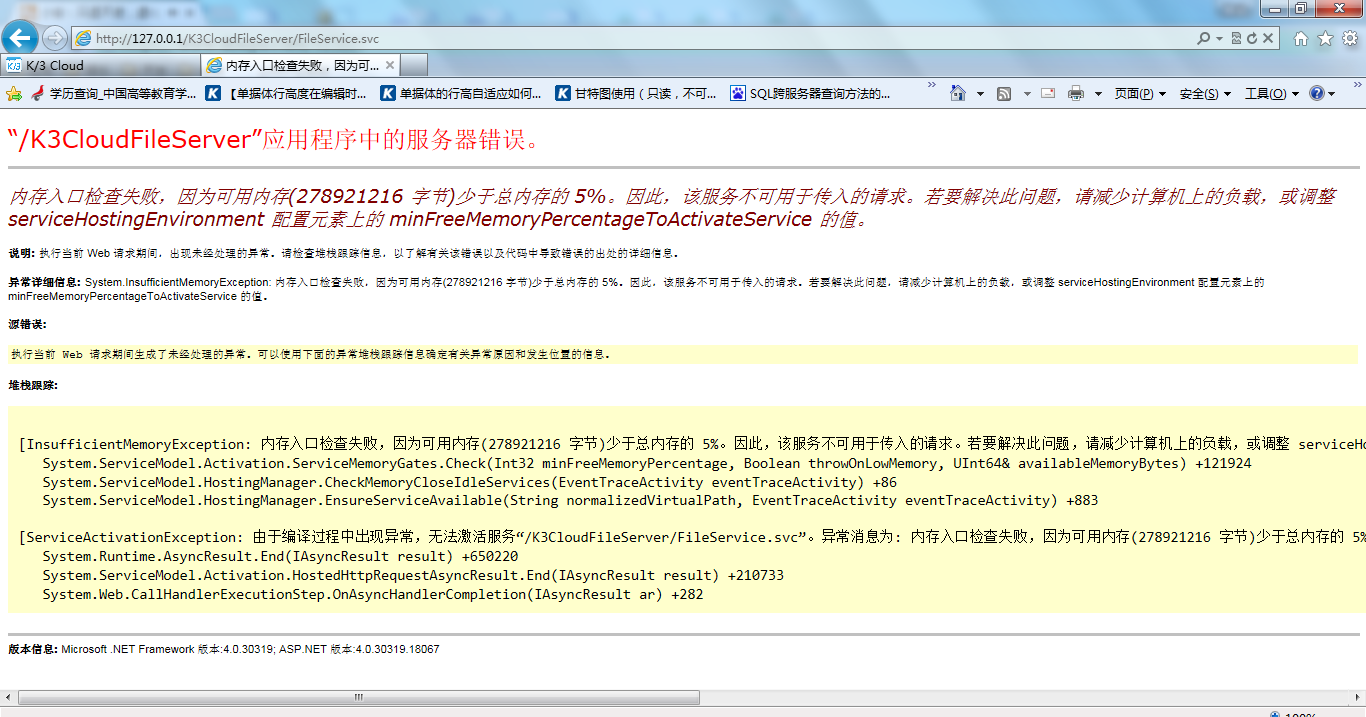Click the Read Mail envelope icon
This screenshot has height=717, width=1366.
click(1048, 93)
